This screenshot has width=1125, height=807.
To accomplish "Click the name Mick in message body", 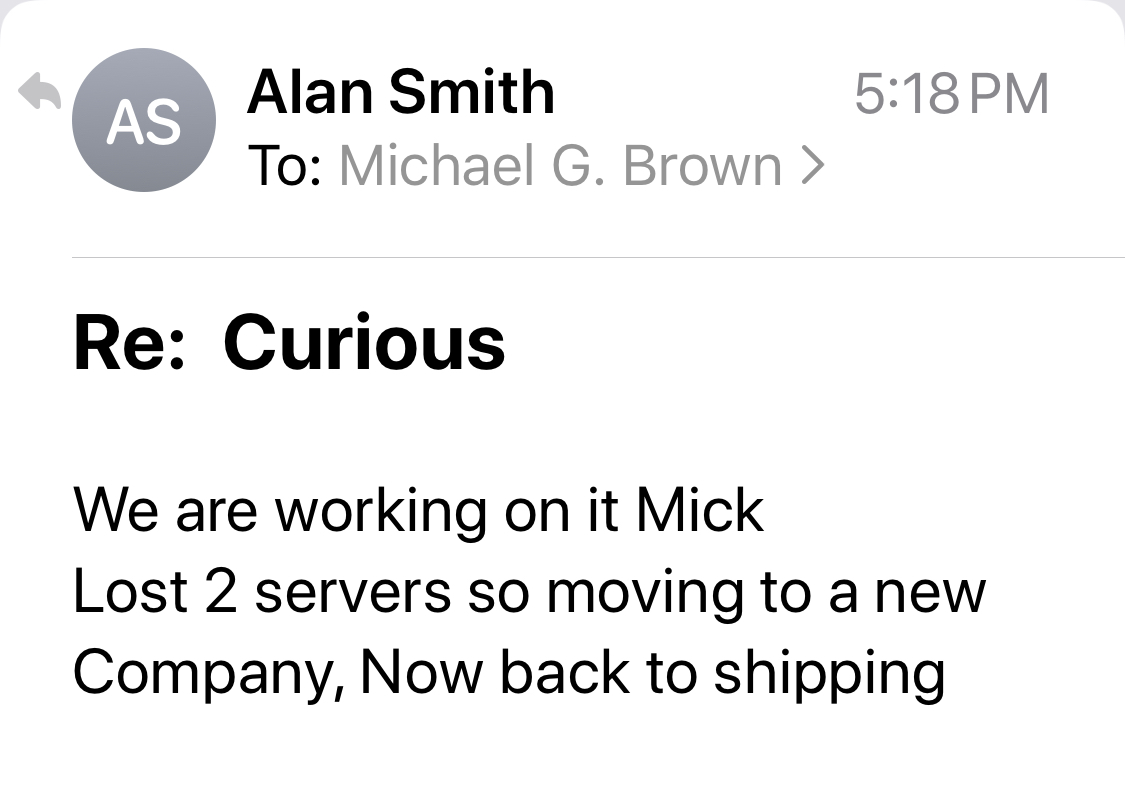I will click(x=700, y=510).
